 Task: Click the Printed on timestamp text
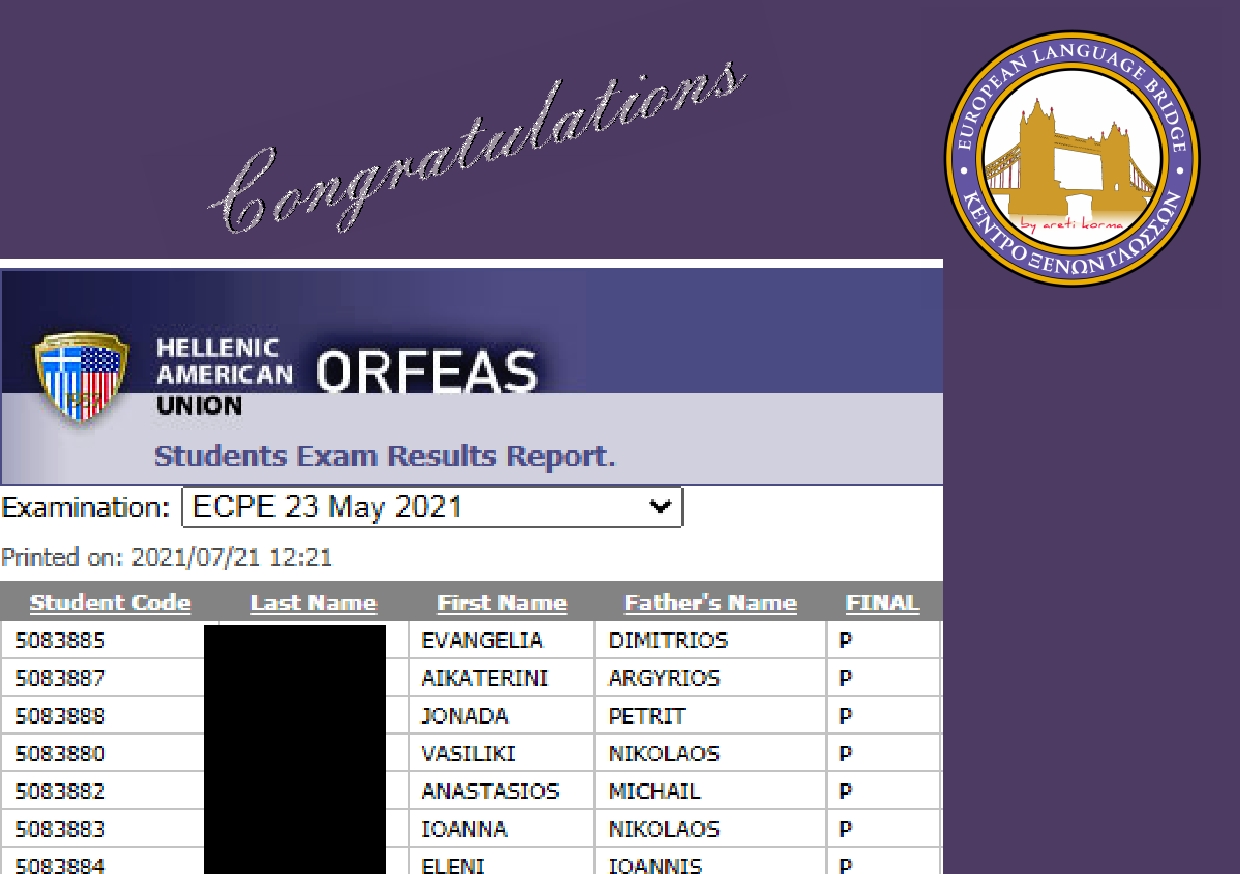[166, 557]
